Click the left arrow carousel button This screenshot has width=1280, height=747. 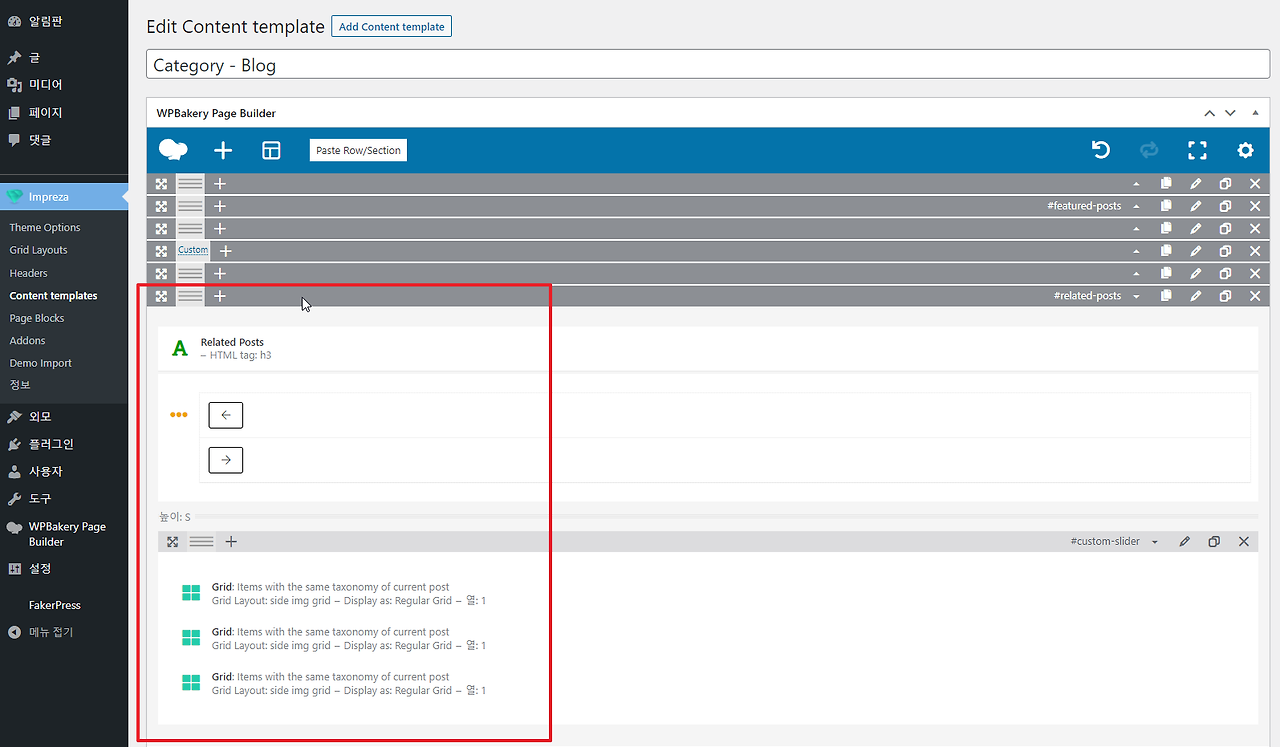(x=226, y=415)
